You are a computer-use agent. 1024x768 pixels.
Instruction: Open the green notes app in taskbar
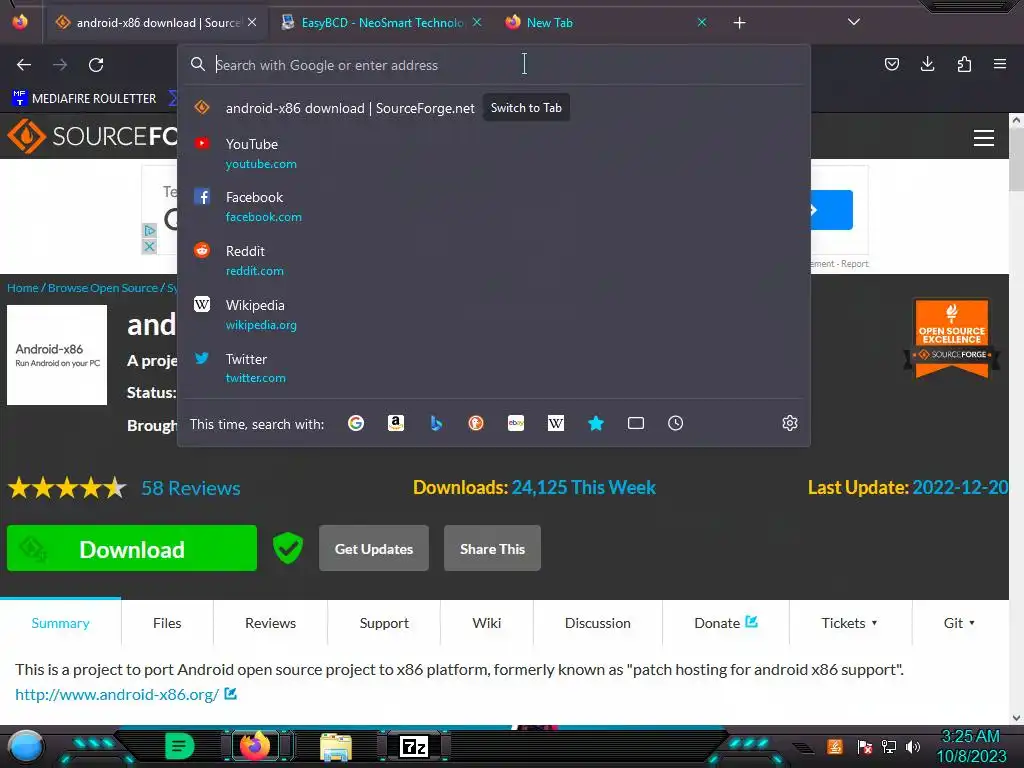tap(180, 746)
